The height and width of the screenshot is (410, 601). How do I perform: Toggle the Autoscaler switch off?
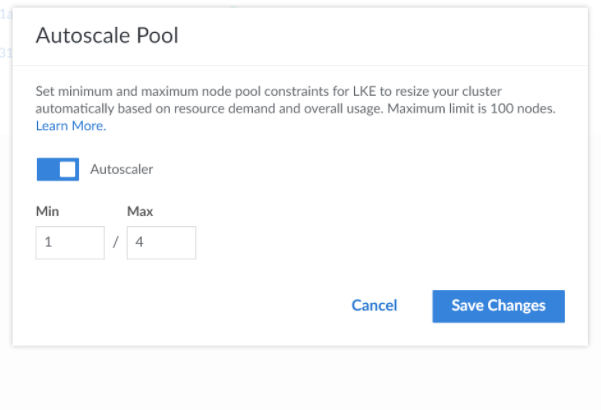click(57, 169)
